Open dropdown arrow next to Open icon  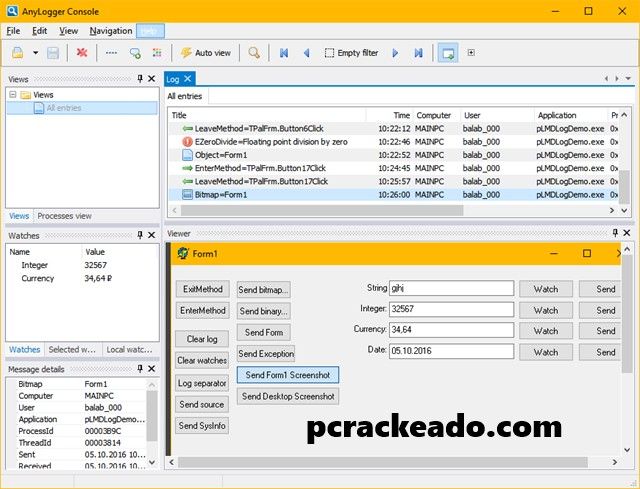click(x=35, y=52)
